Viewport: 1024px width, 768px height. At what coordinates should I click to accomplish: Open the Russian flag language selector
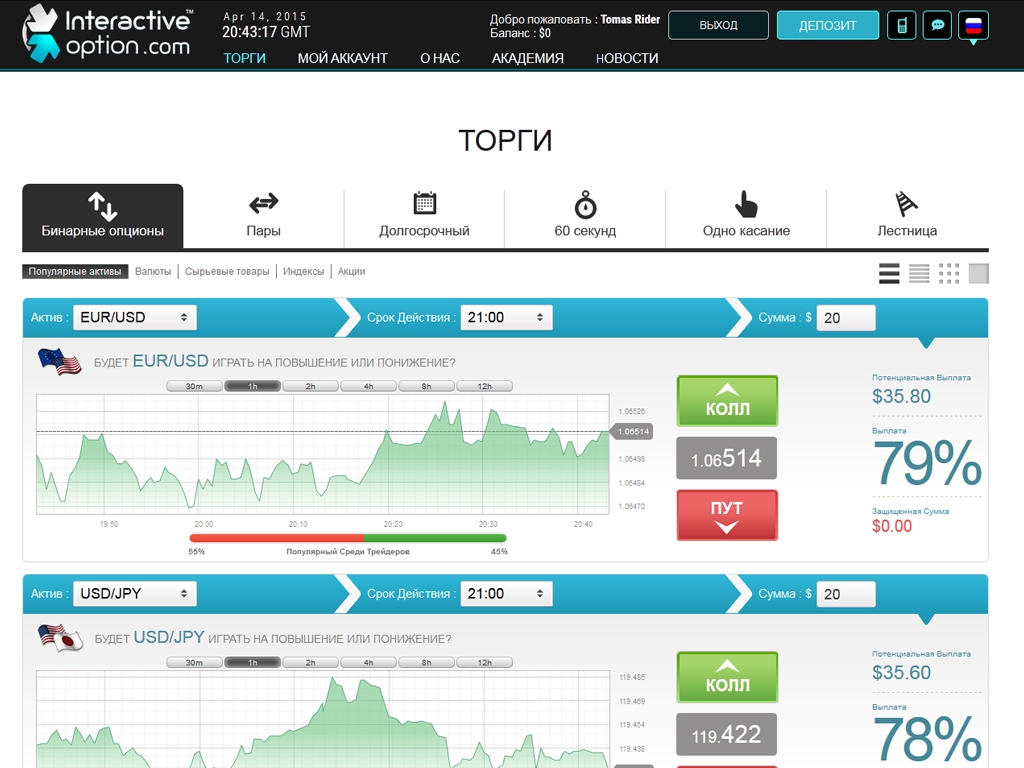(x=973, y=25)
